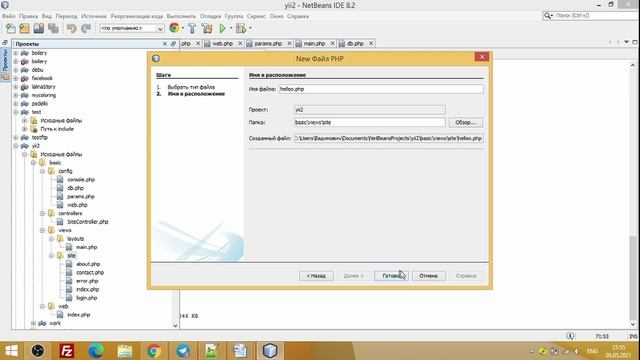The height and width of the screenshot is (360, 640).
Task: Click the Chrome browser icon in NetBeans toolbar
Action: pos(174,28)
